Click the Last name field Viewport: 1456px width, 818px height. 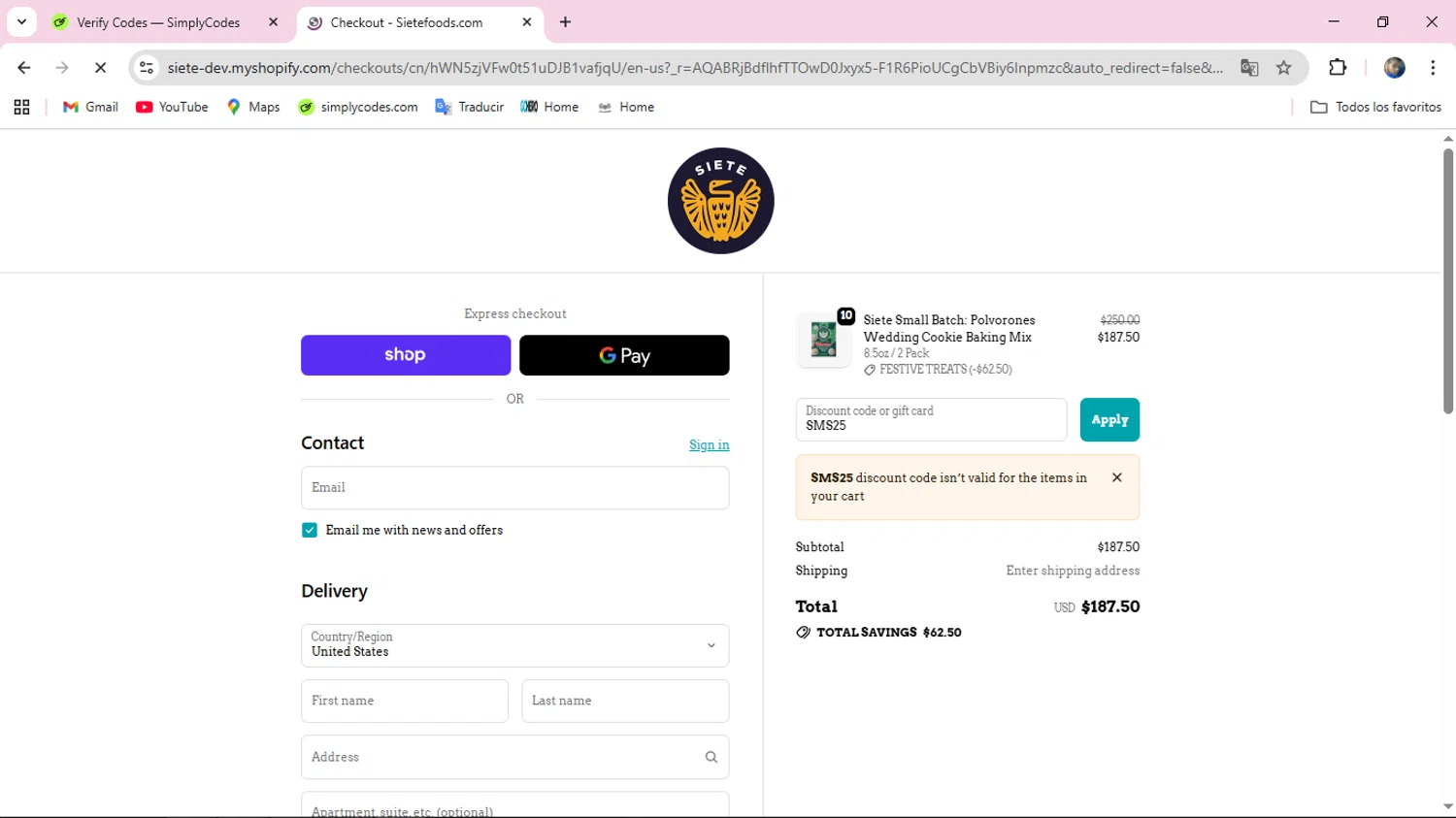[x=625, y=701]
